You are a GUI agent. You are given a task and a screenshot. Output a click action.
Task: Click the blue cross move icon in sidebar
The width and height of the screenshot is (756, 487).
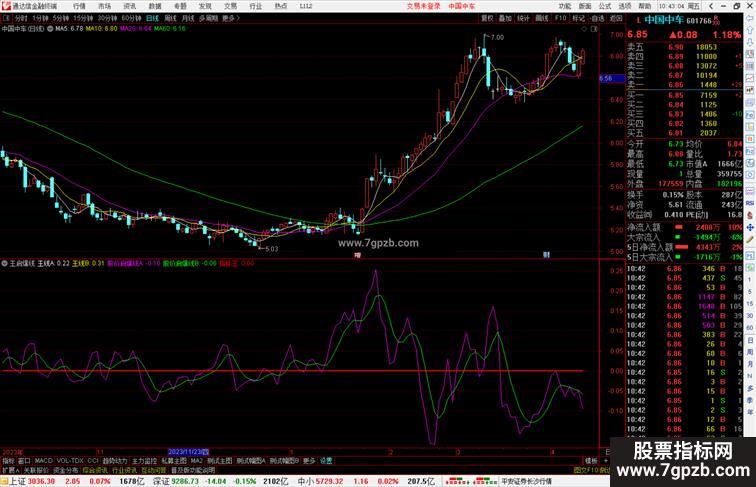[x=750, y=227]
